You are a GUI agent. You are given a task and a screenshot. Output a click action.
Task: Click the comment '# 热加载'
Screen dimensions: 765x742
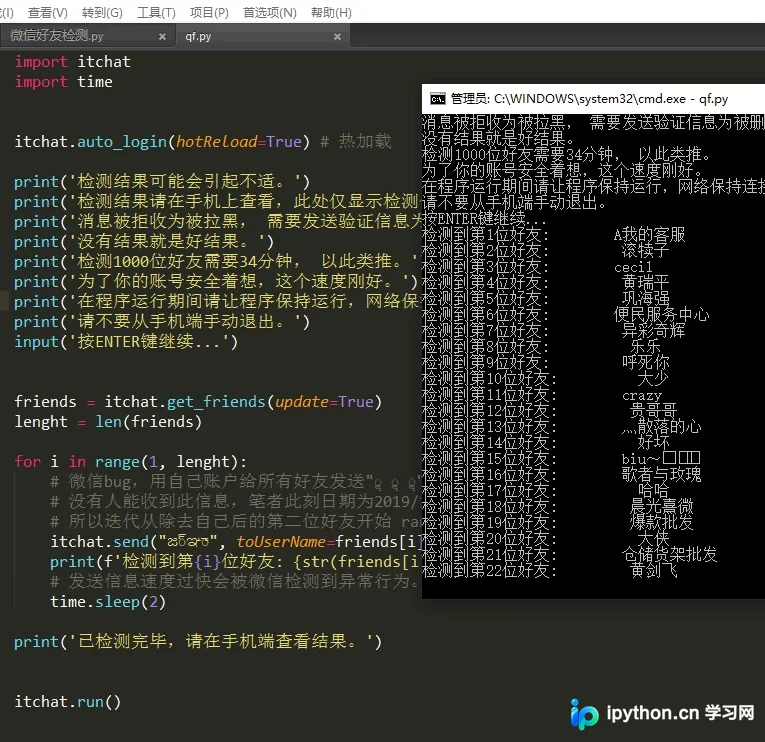pos(356,141)
